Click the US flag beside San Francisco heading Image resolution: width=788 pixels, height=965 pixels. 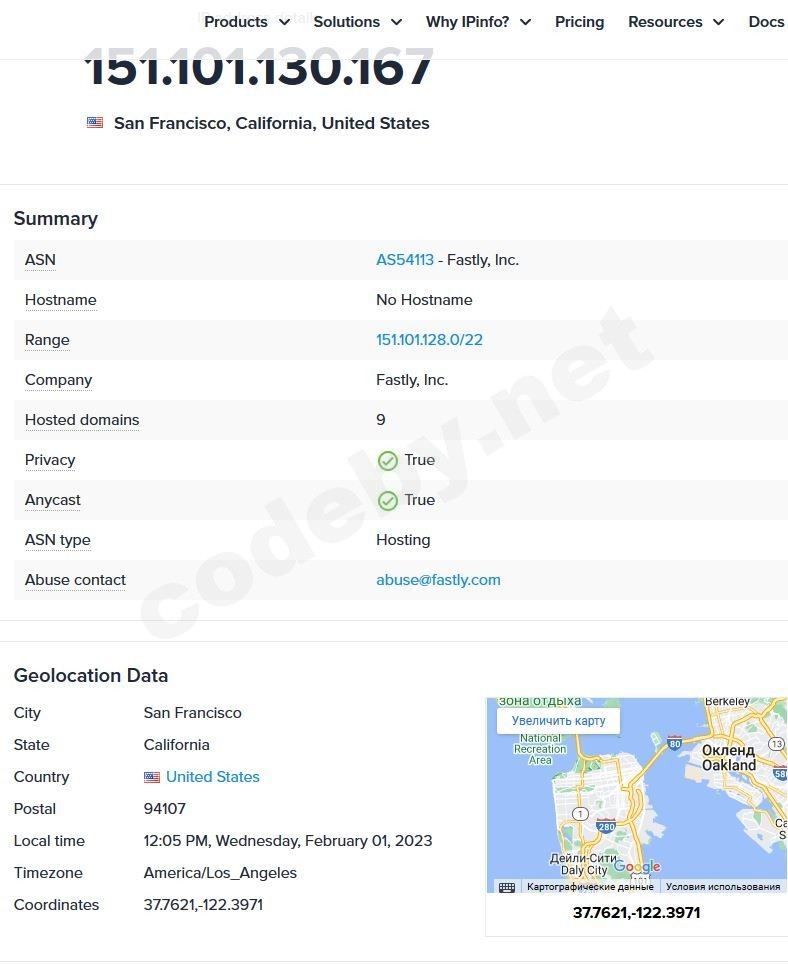click(x=95, y=123)
